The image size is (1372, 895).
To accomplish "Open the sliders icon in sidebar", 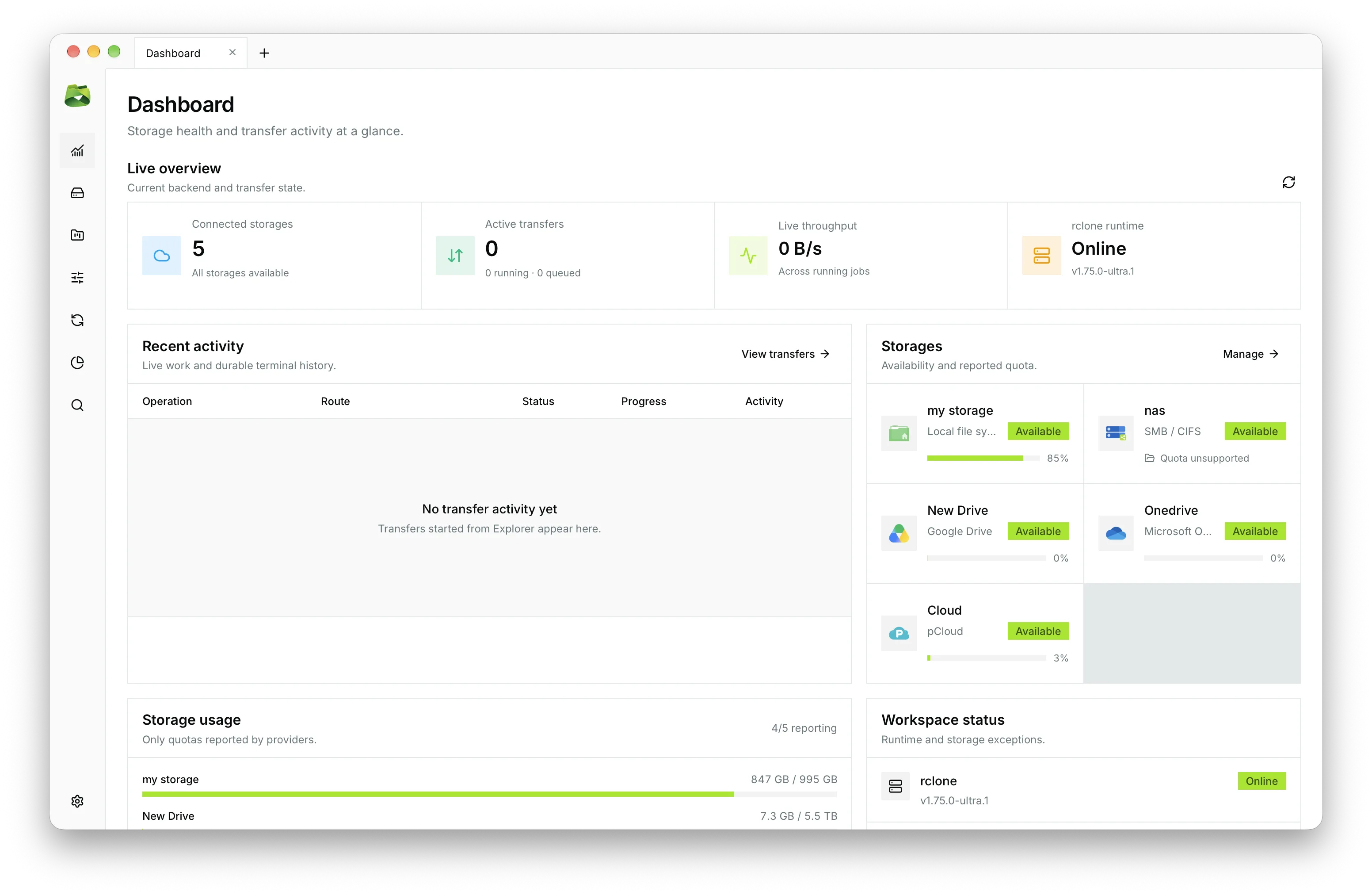I will (x=77, y=278).
